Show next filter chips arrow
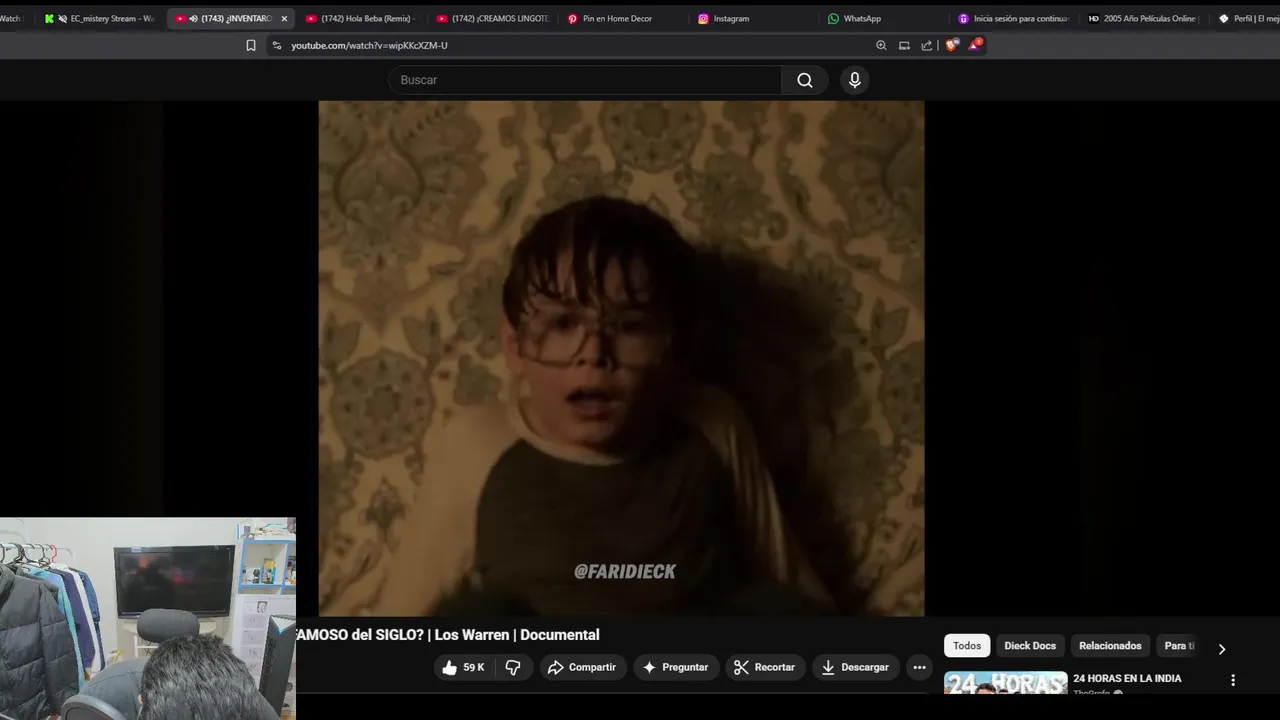This screenshot has width=1280, height=720. coord(1221,648)
